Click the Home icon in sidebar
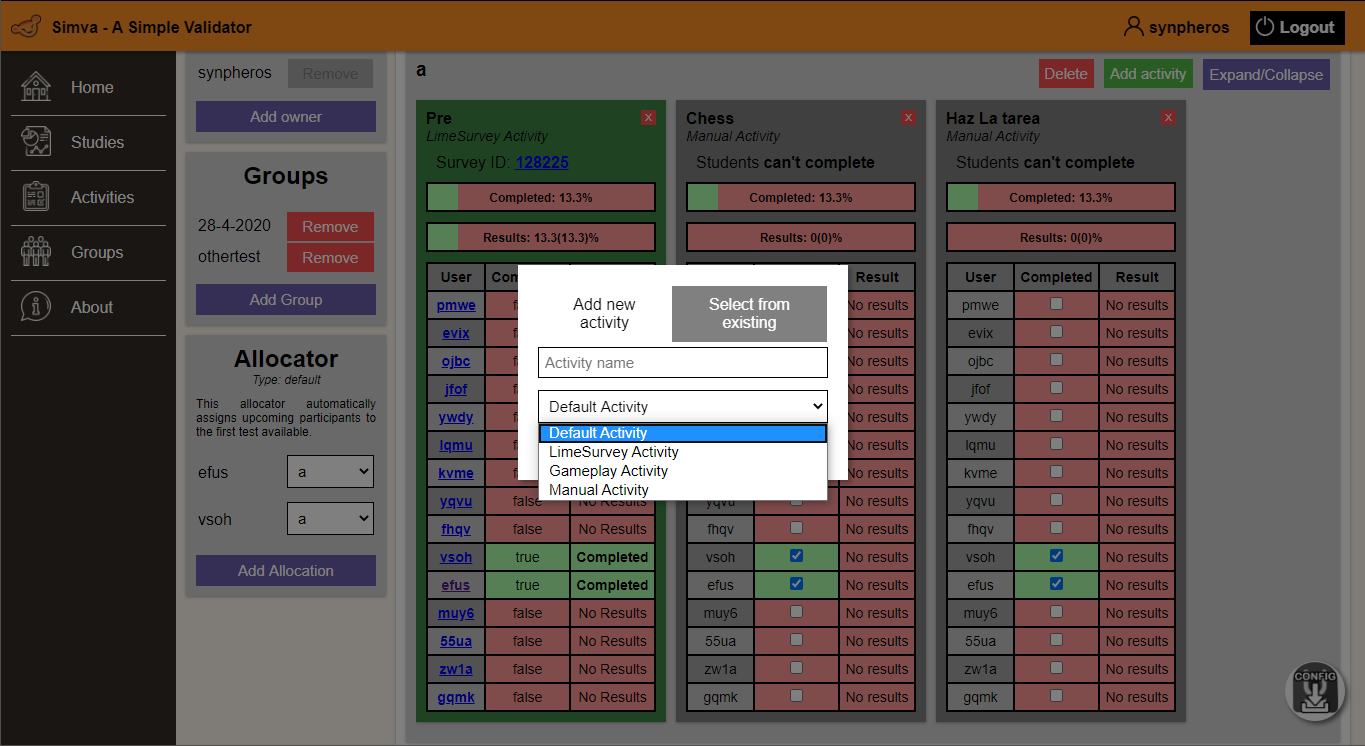 (36, 87)
